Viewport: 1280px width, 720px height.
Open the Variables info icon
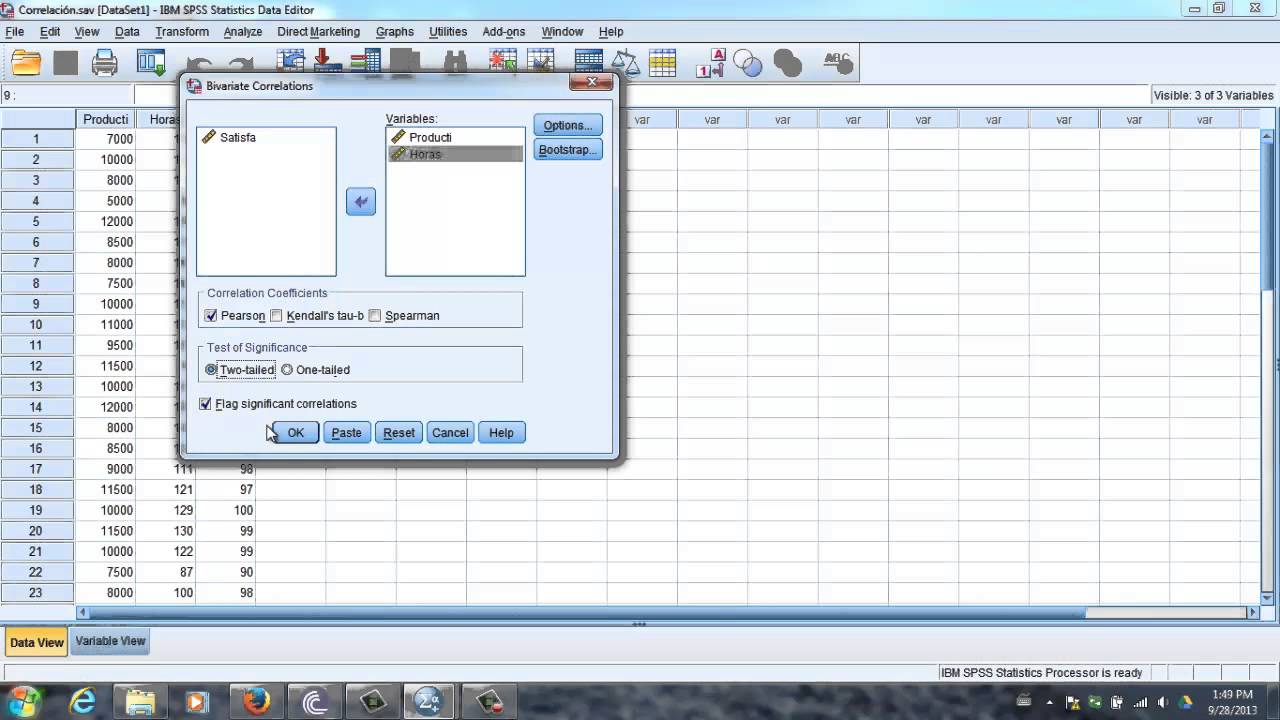(x=365, y=61)
